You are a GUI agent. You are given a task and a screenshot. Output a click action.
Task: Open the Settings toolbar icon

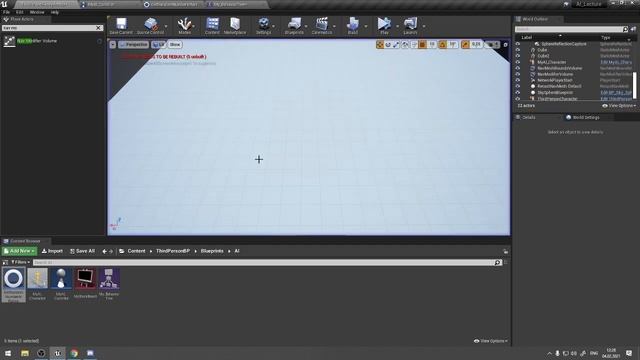point(264,26)
